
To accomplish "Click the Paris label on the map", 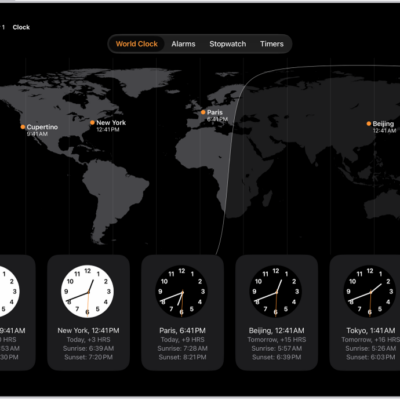I will tap(215, 112).
